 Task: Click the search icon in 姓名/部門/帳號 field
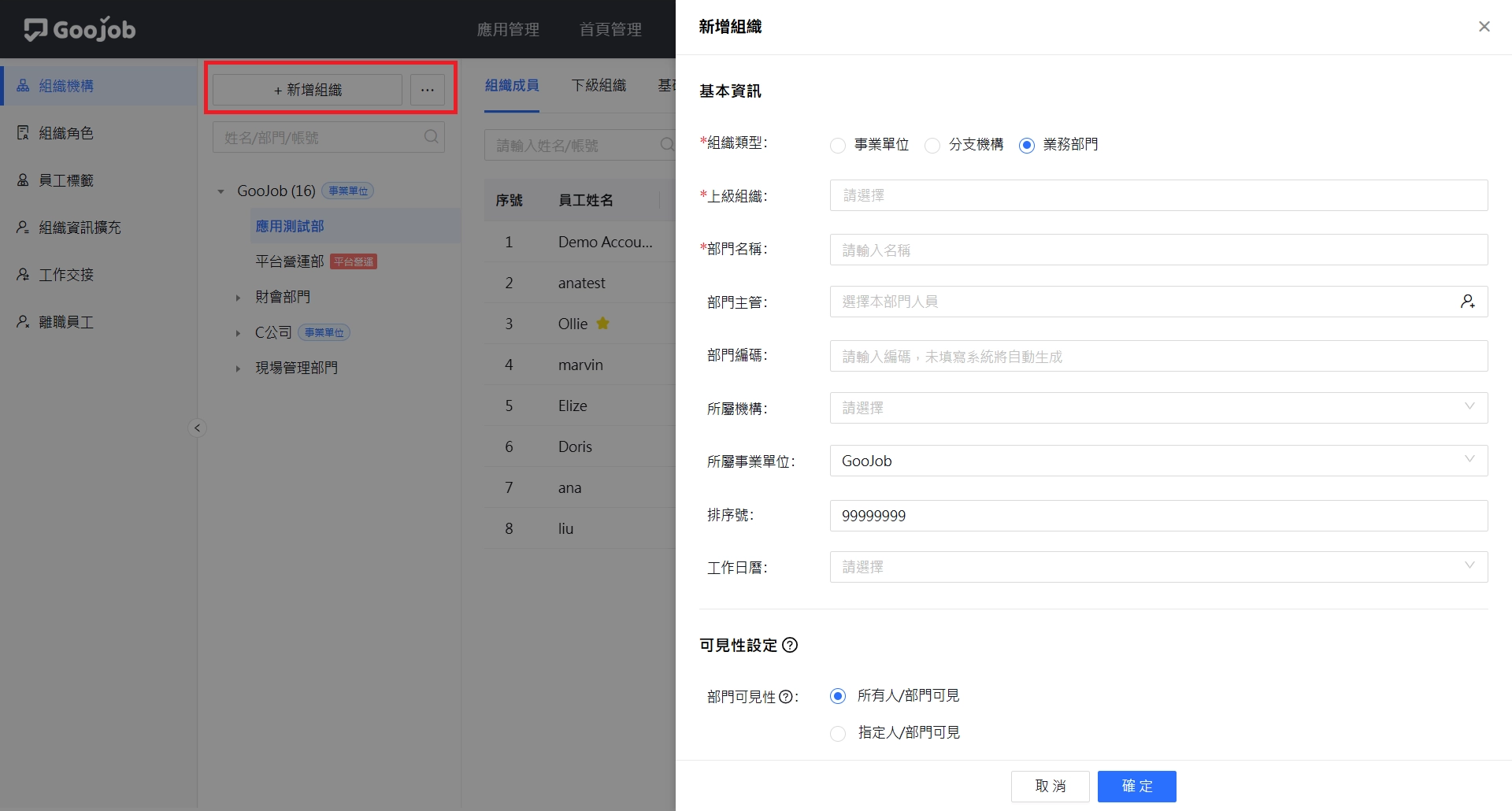[x=431, y=137]
